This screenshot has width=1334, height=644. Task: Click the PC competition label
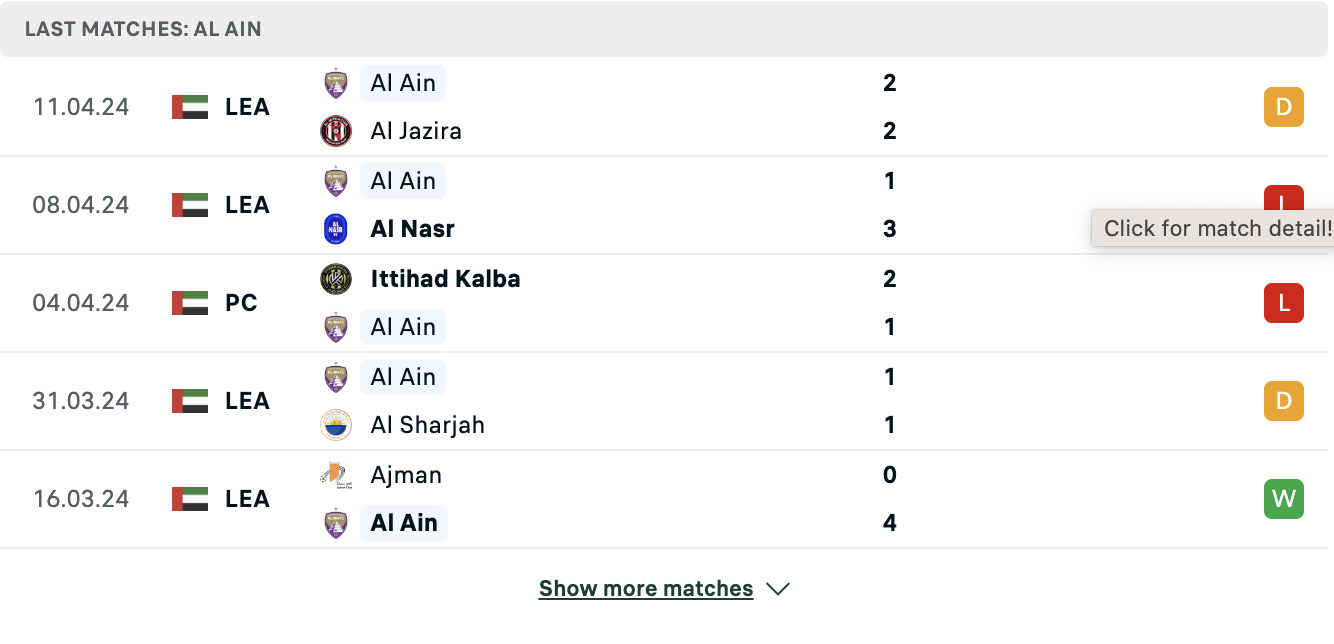pyautogui.click(x=242, y=303)
